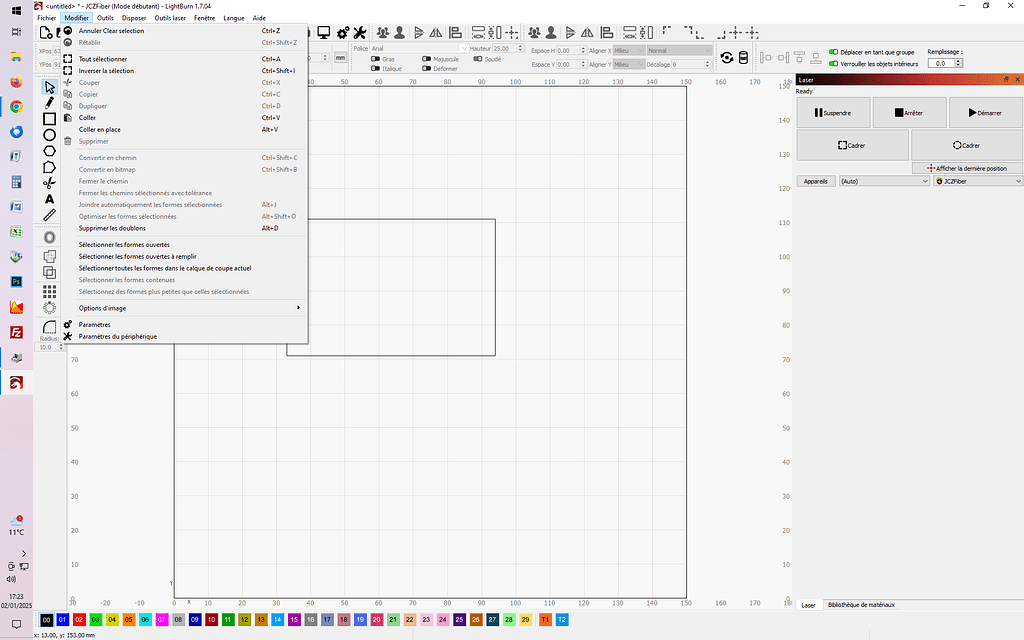1024x640 pixels.
Task: Click the circular Cadrer frame button
Action: [967, 145]
